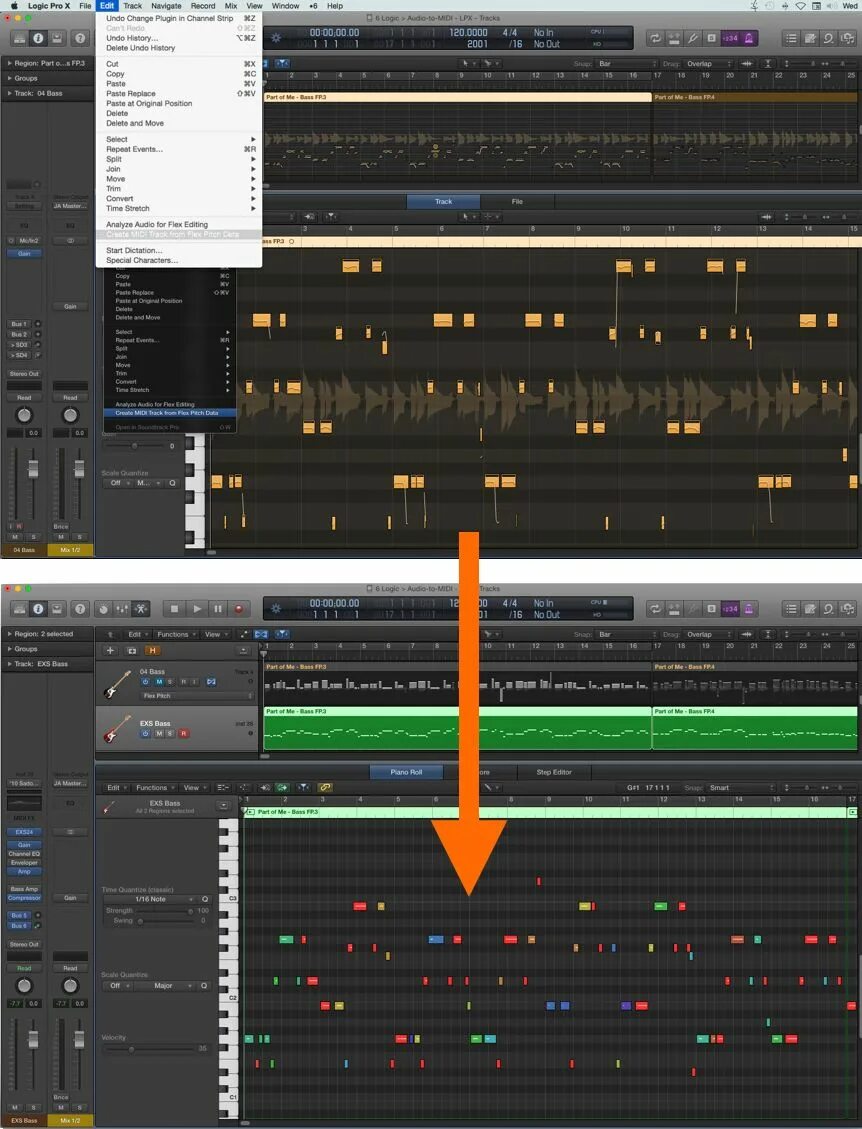Image resolution: width=862 pixels, height=1129 pixels.
Task: Click the Q button next to Major
Action: click(x=204, y=986)
